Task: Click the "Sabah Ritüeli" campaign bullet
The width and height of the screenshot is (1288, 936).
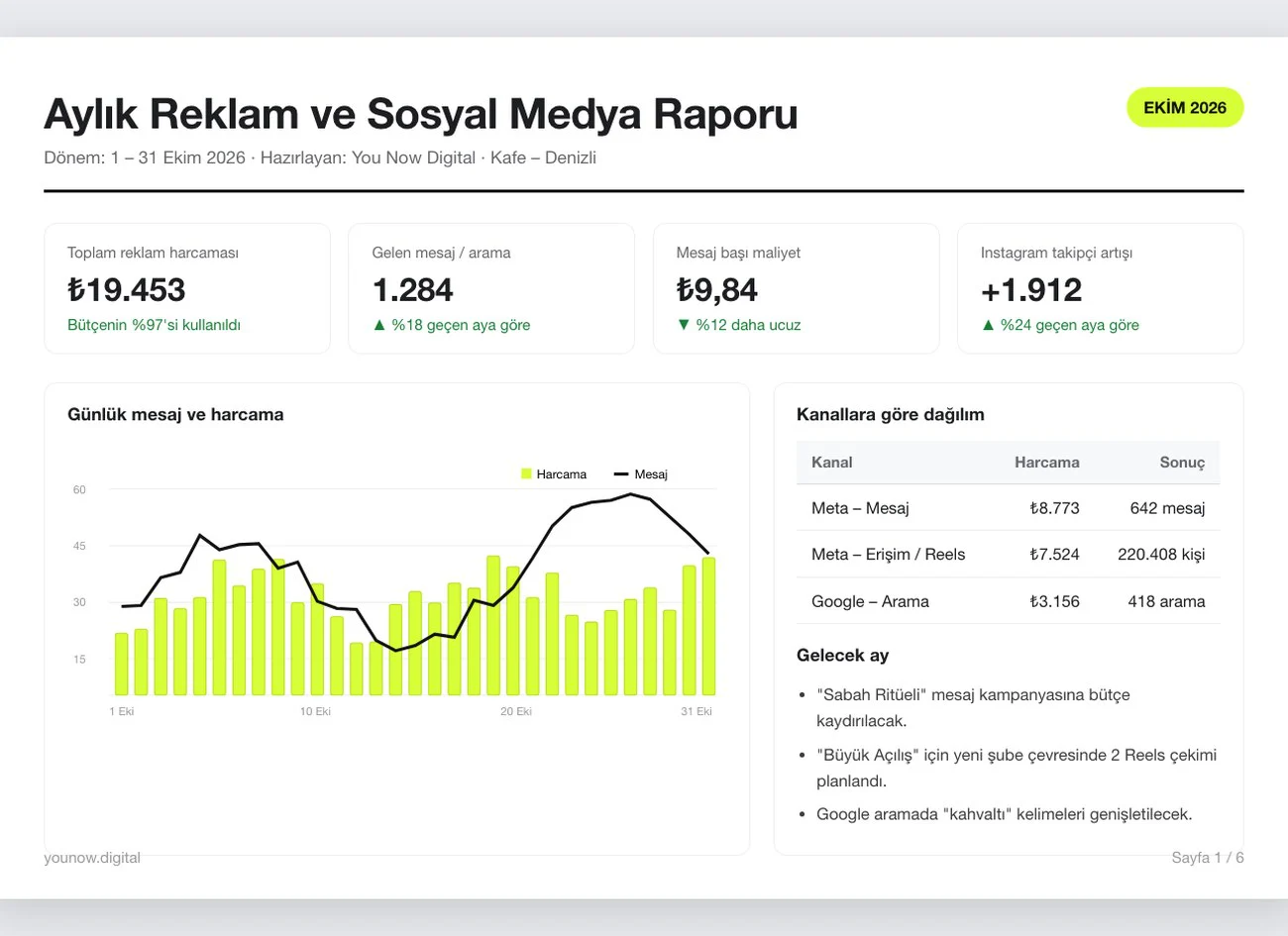Action: point(973,708)
